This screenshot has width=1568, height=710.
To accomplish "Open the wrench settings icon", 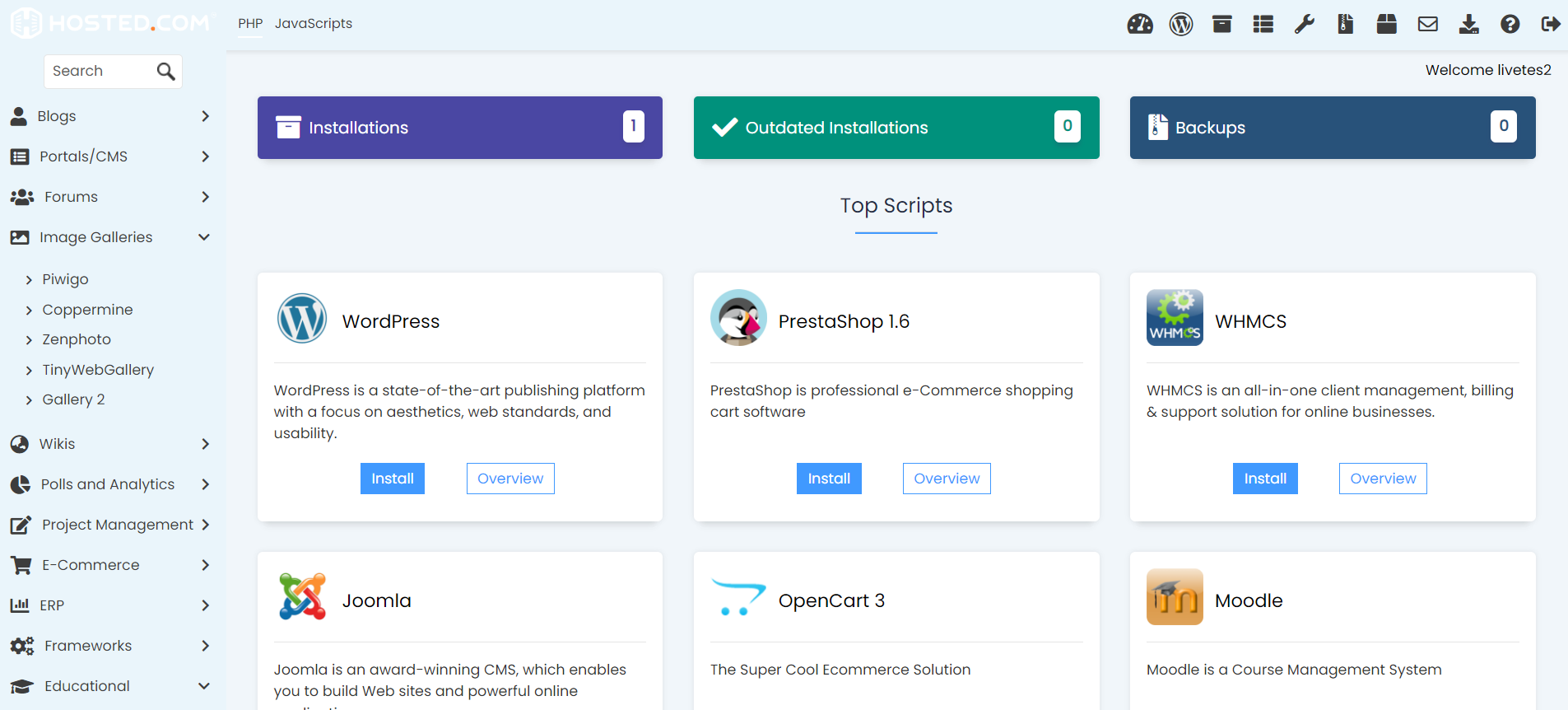I will (1305, 24).
